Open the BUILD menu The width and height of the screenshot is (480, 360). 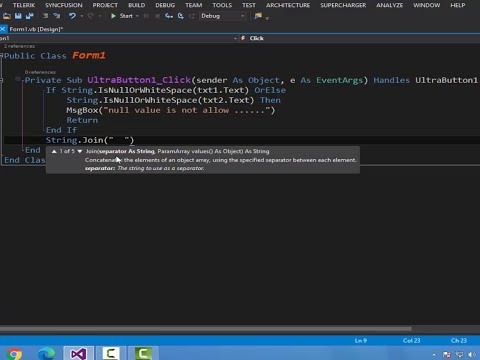(x=136, y=5)
